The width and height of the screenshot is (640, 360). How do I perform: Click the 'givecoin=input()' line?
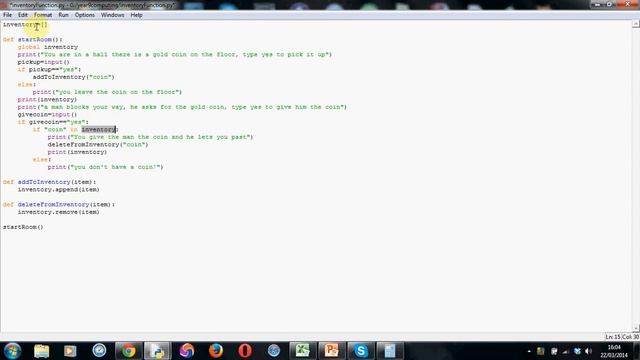point(47,115)
